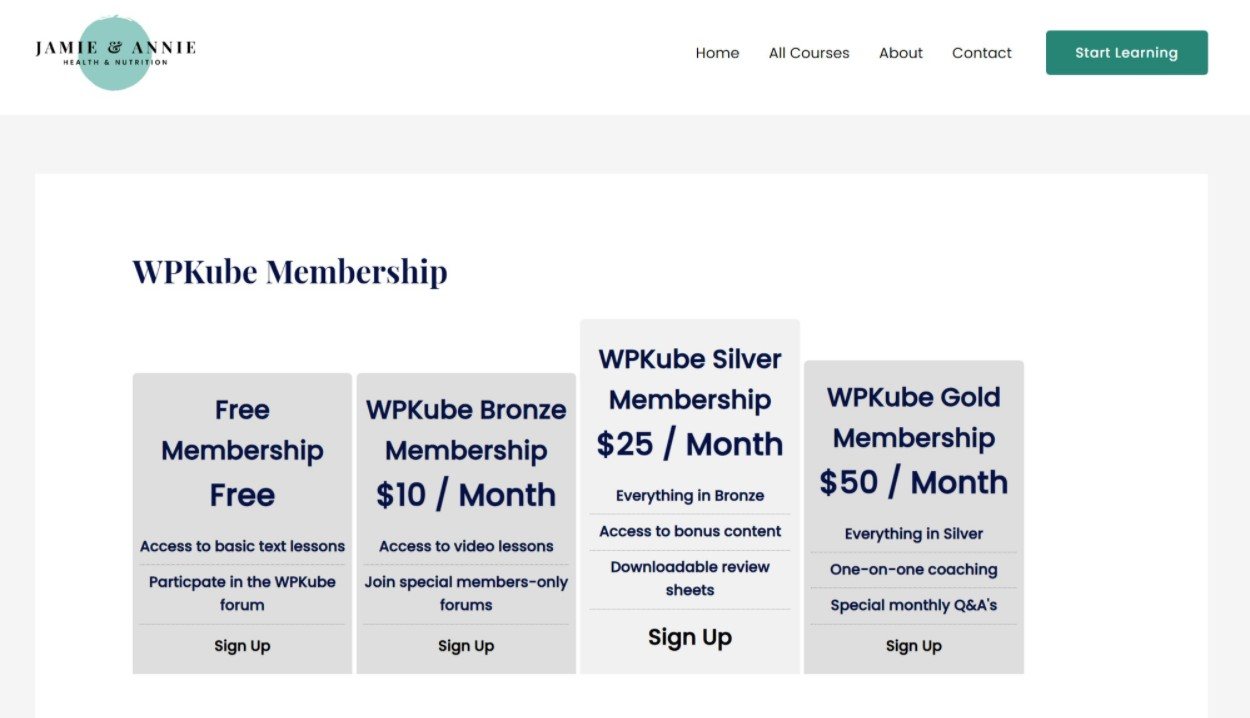Select the WPKube Membership page heading
This screenshot has height=718, width=1250.
point(290,272)
